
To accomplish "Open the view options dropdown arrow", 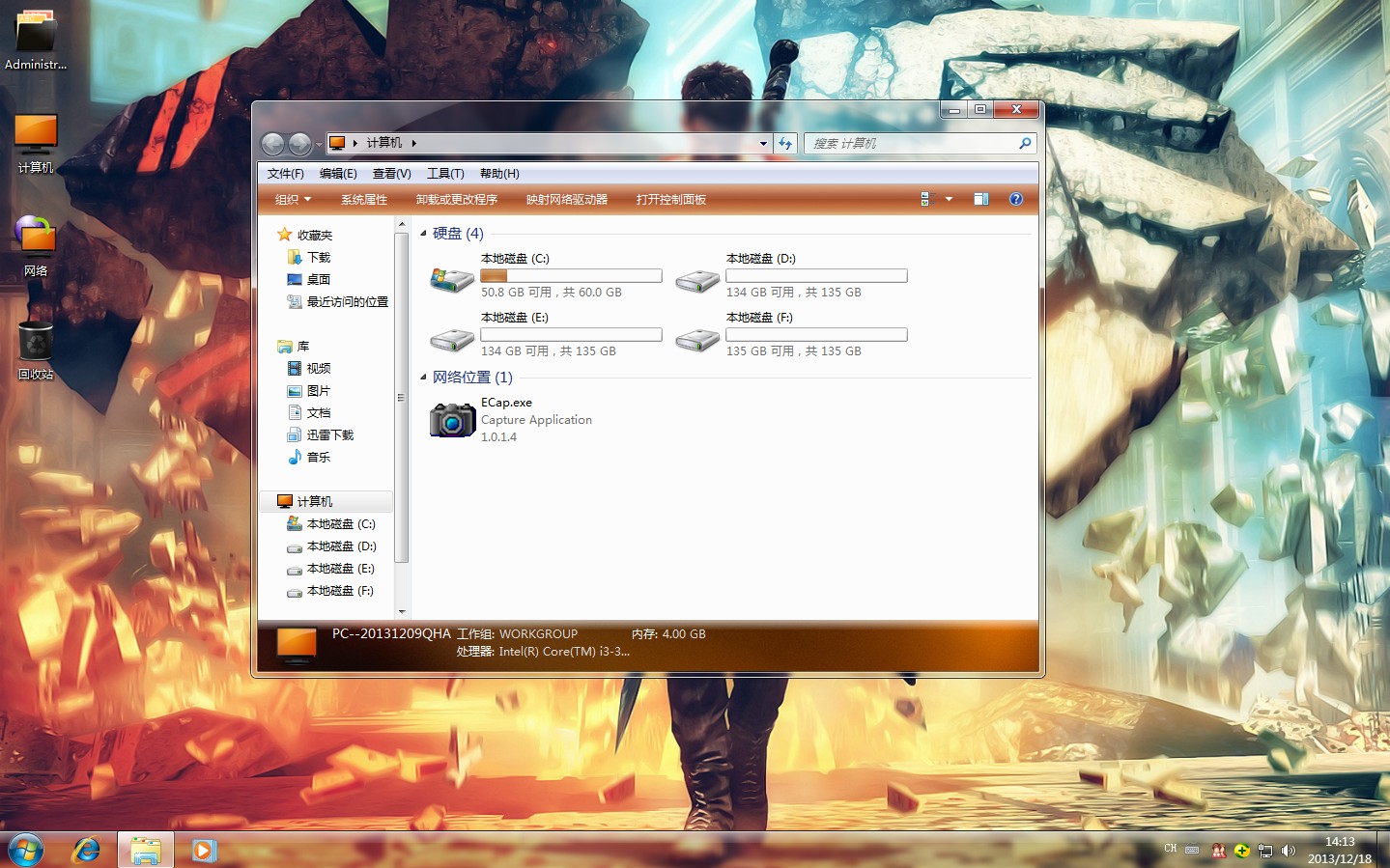I will 949,199.
